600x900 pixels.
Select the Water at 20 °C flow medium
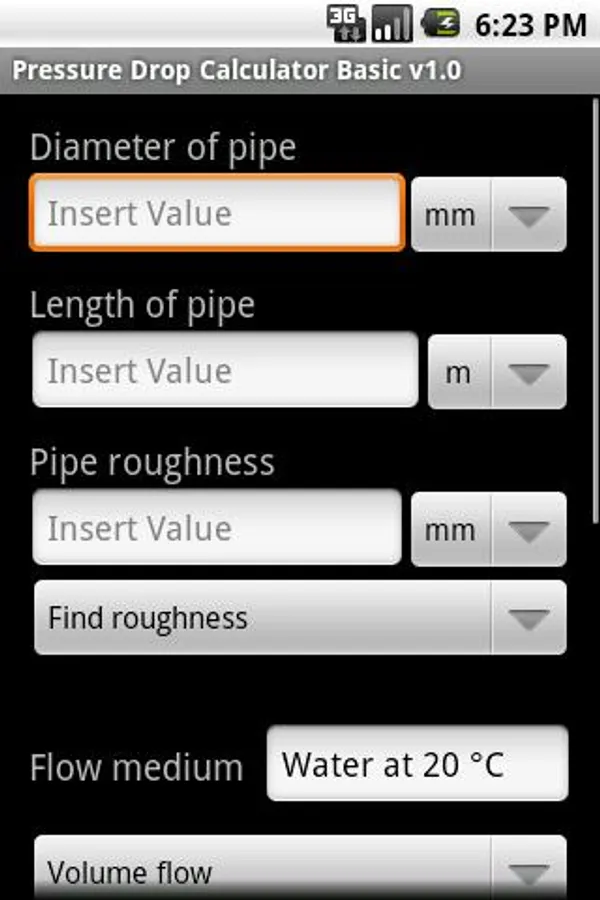(417, 765)
